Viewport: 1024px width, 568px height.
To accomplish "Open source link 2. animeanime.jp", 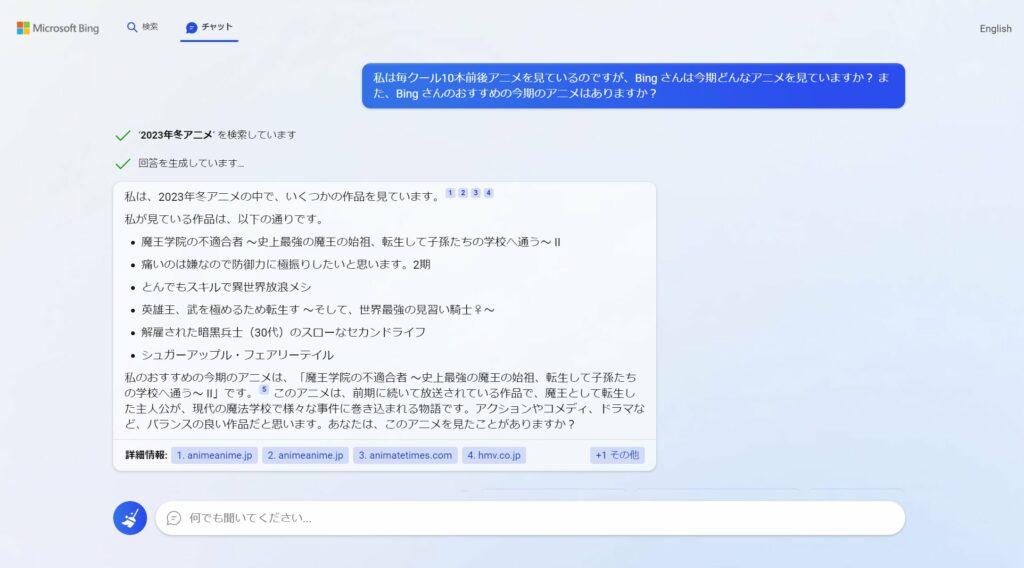I will click(x=305, y=455).
